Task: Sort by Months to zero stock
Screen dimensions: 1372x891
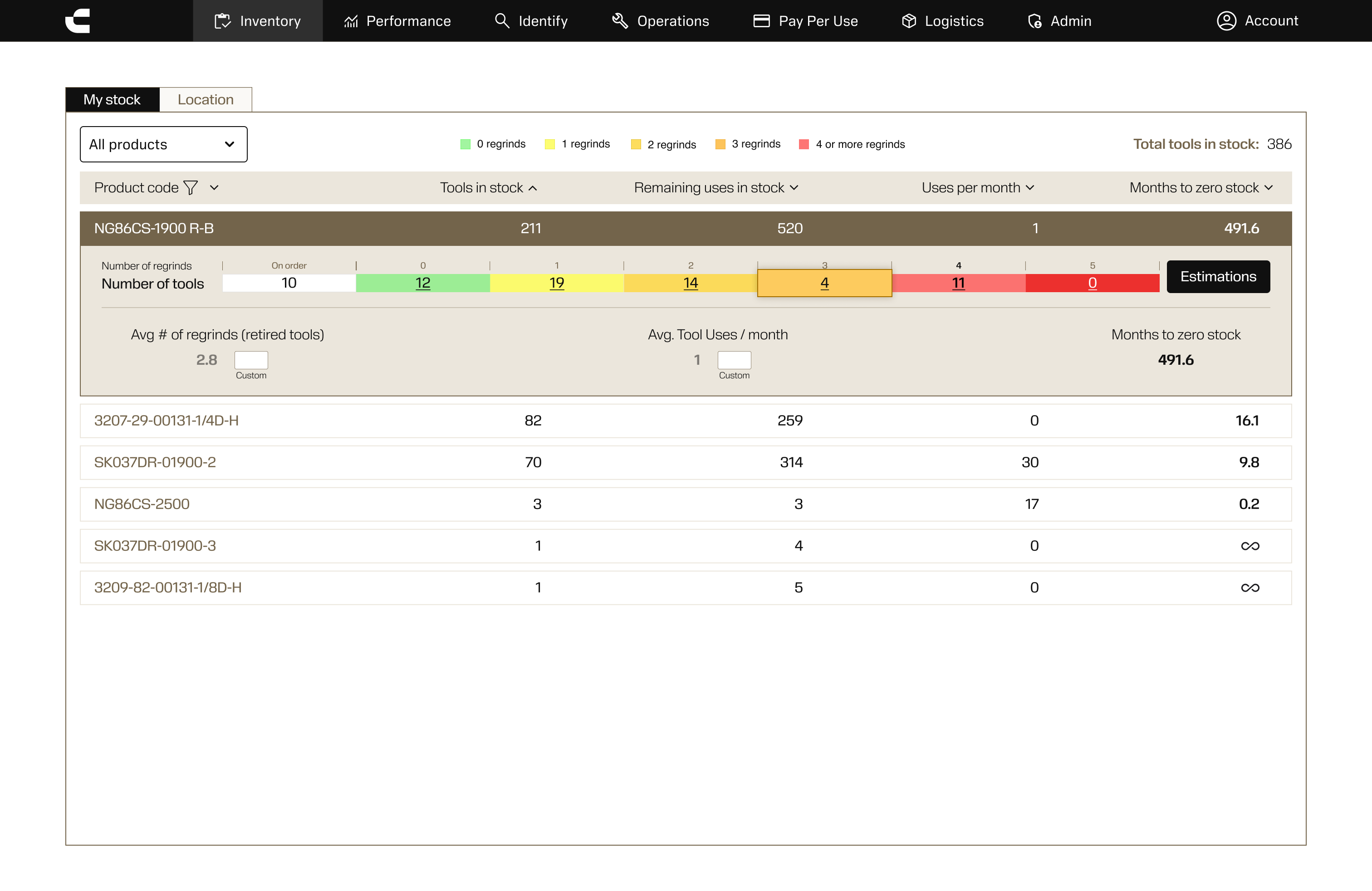Action: point(1200,188)
